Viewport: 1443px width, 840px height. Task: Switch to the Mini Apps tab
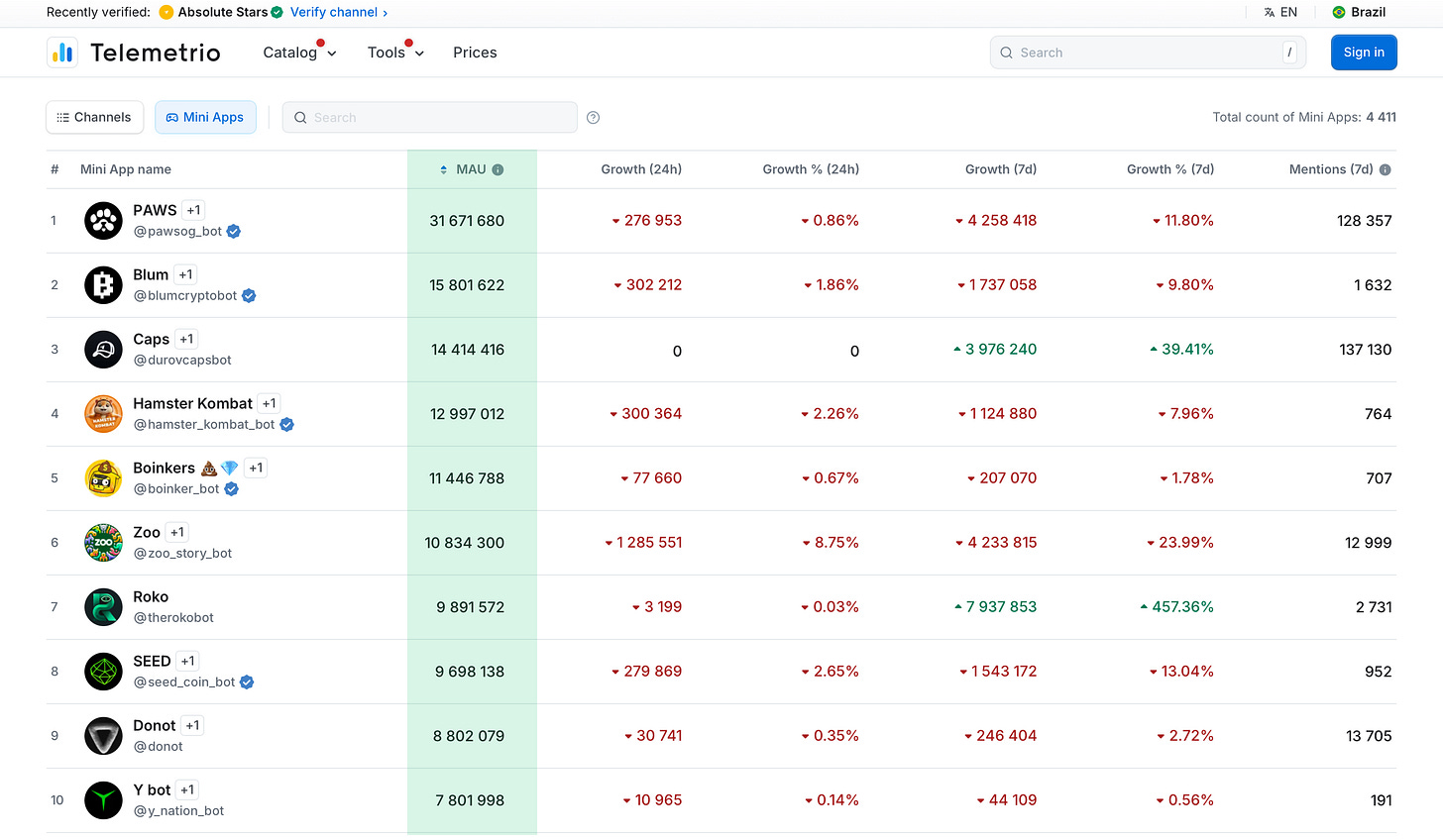tap(205, 117)
